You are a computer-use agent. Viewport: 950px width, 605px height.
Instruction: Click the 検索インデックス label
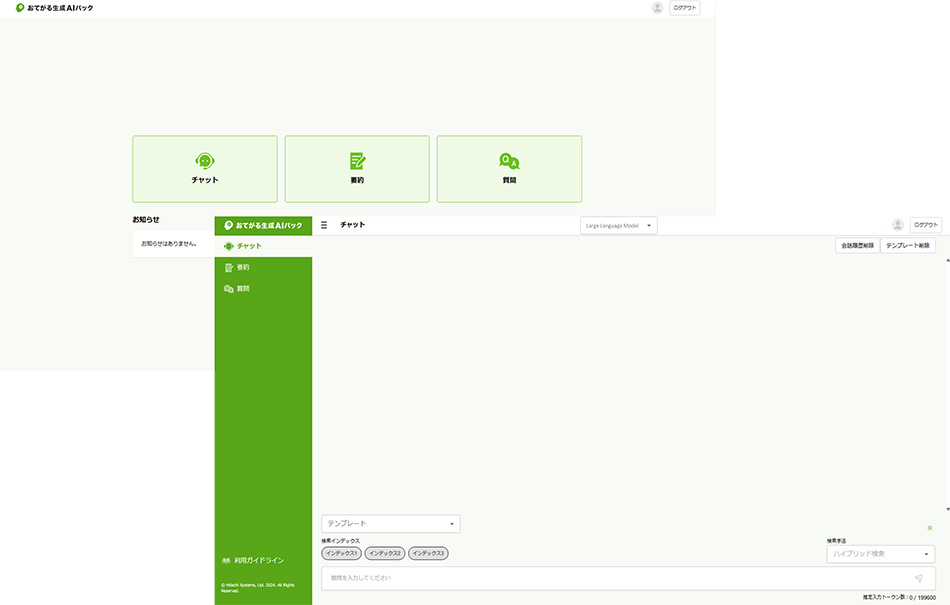340,541
